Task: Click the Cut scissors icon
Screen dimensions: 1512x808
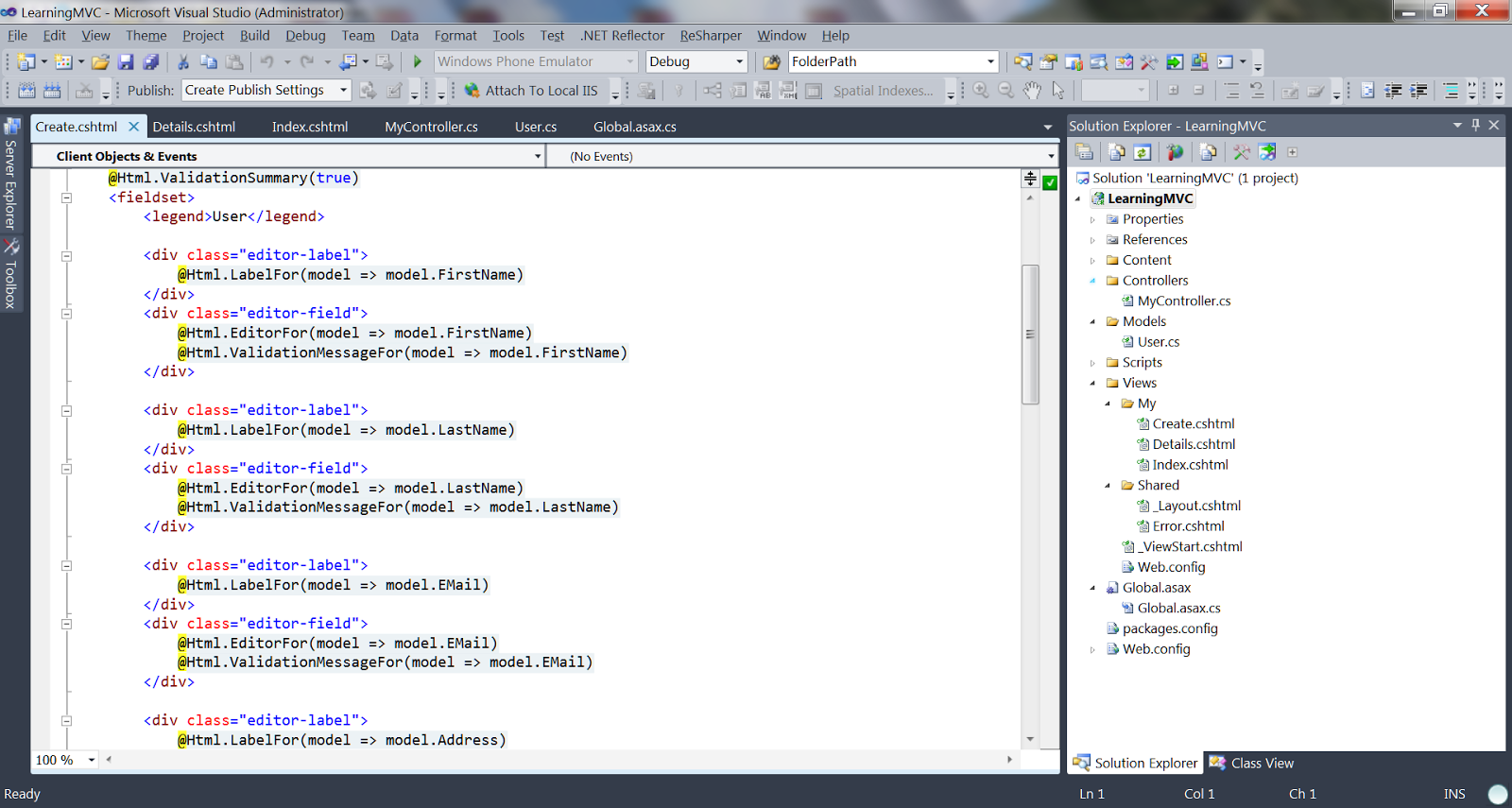Action: coord(183,62)
